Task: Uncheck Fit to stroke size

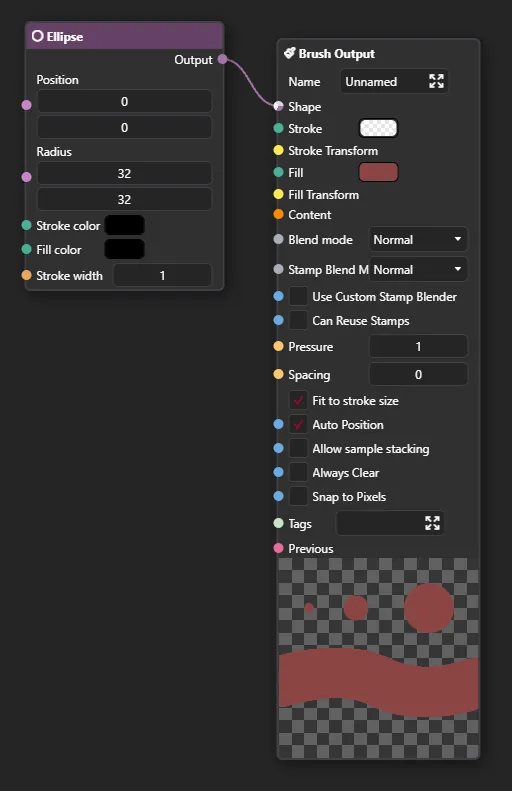Action: pos(298,400)
